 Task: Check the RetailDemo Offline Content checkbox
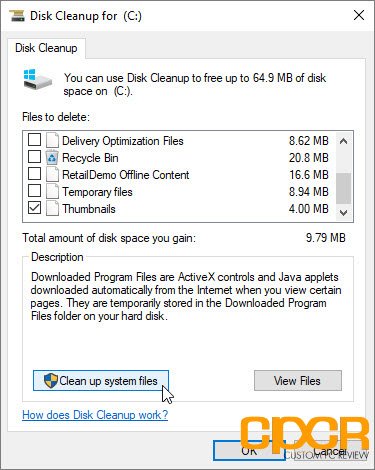34,174
